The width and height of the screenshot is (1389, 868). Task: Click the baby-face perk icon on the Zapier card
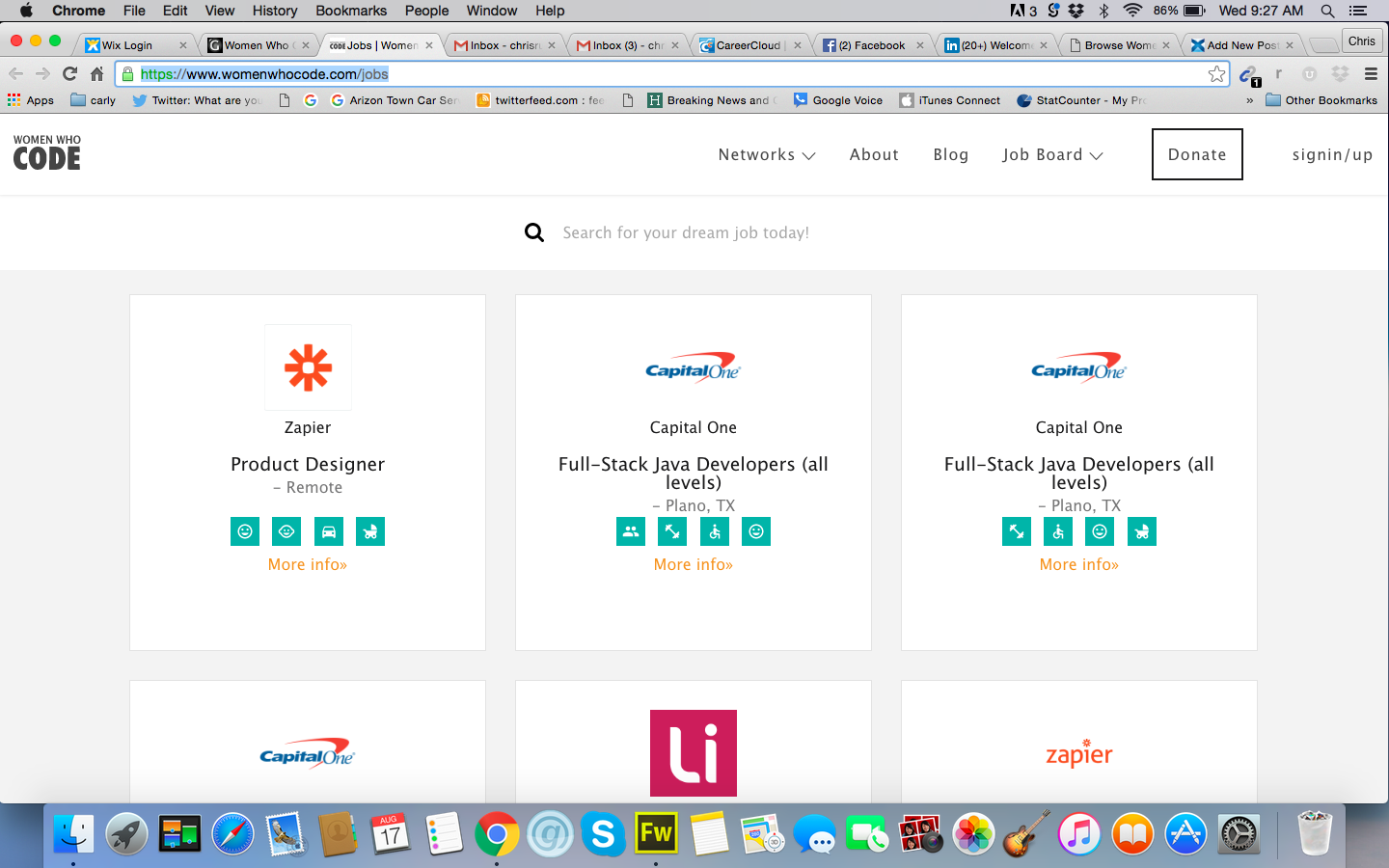click(x=286, y=531)
